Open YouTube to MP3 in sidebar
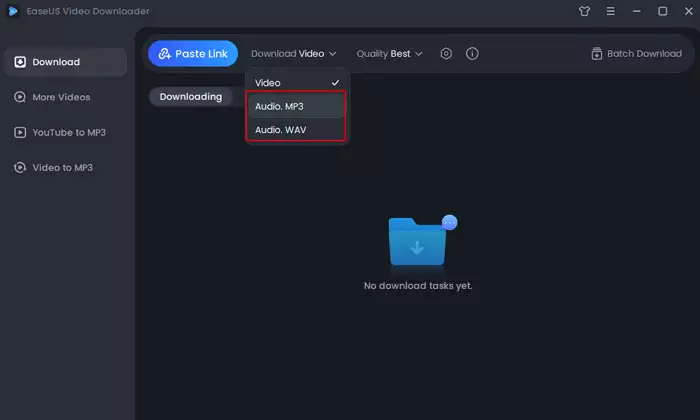Screen dimensions: 700x420 tap(60, 133)
